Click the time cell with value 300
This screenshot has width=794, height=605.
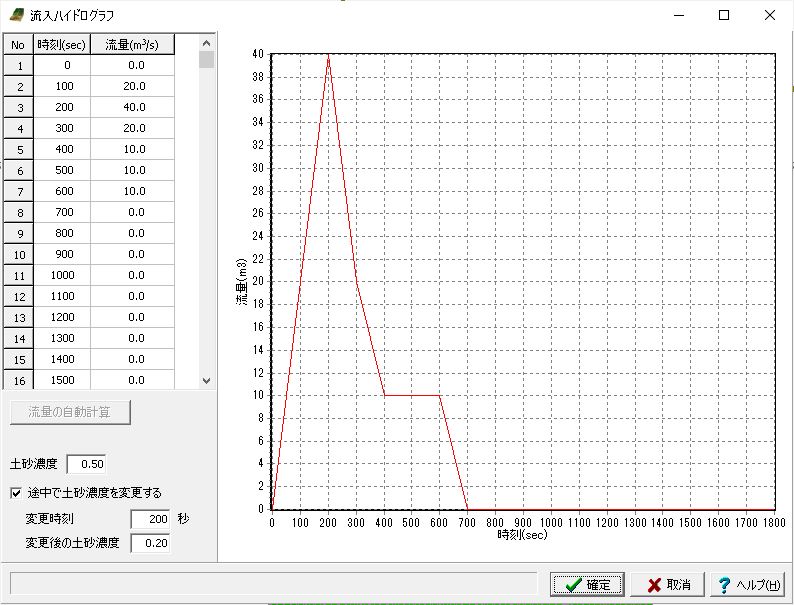(62, 128)
